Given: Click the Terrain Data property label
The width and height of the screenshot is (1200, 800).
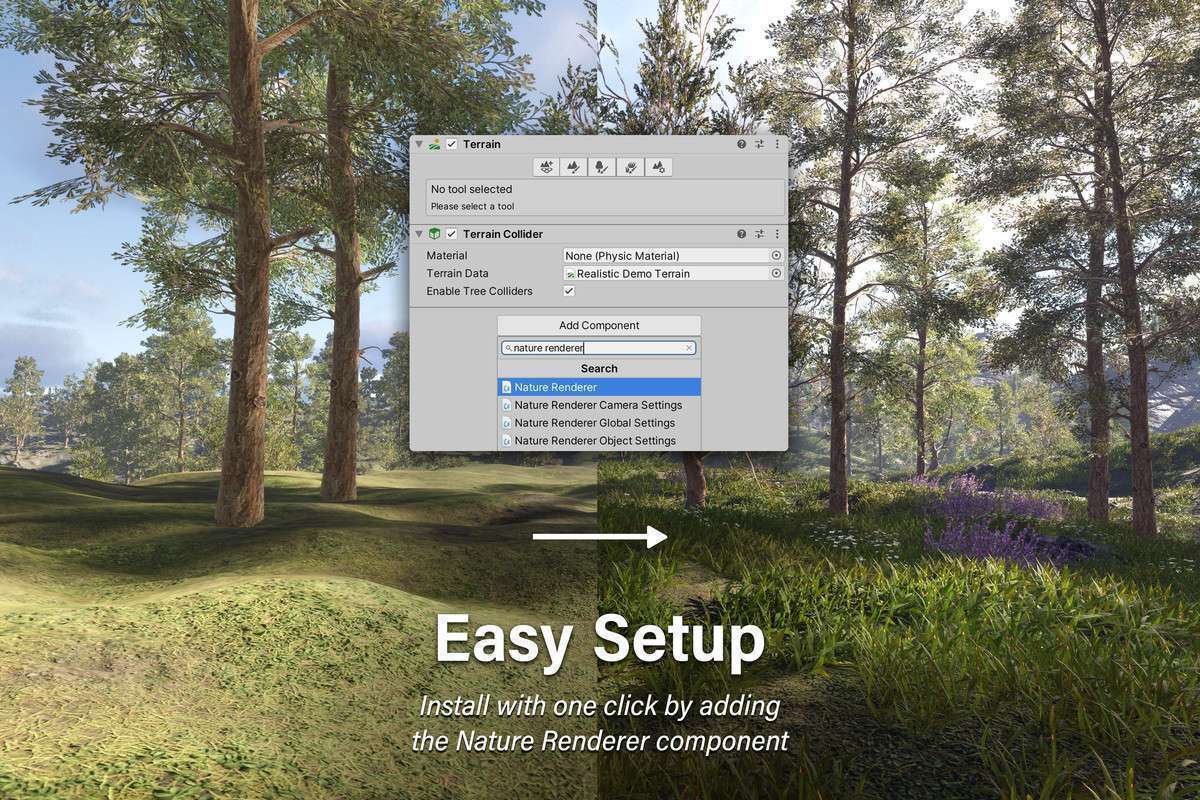Looking at the screenshot, I should (x=457, y=273).
